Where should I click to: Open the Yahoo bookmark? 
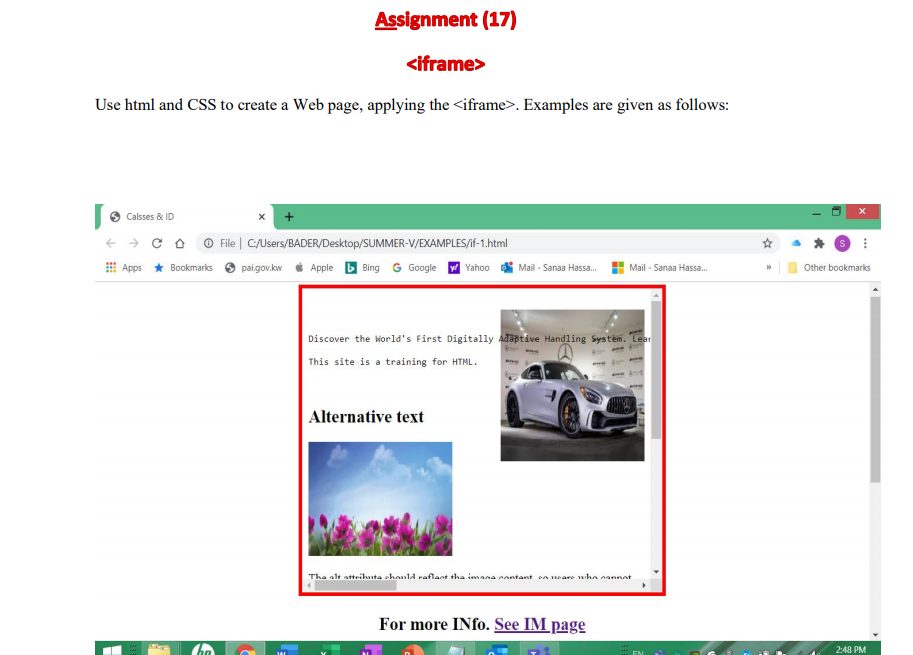pyautogui.click(x=469, y=268)
